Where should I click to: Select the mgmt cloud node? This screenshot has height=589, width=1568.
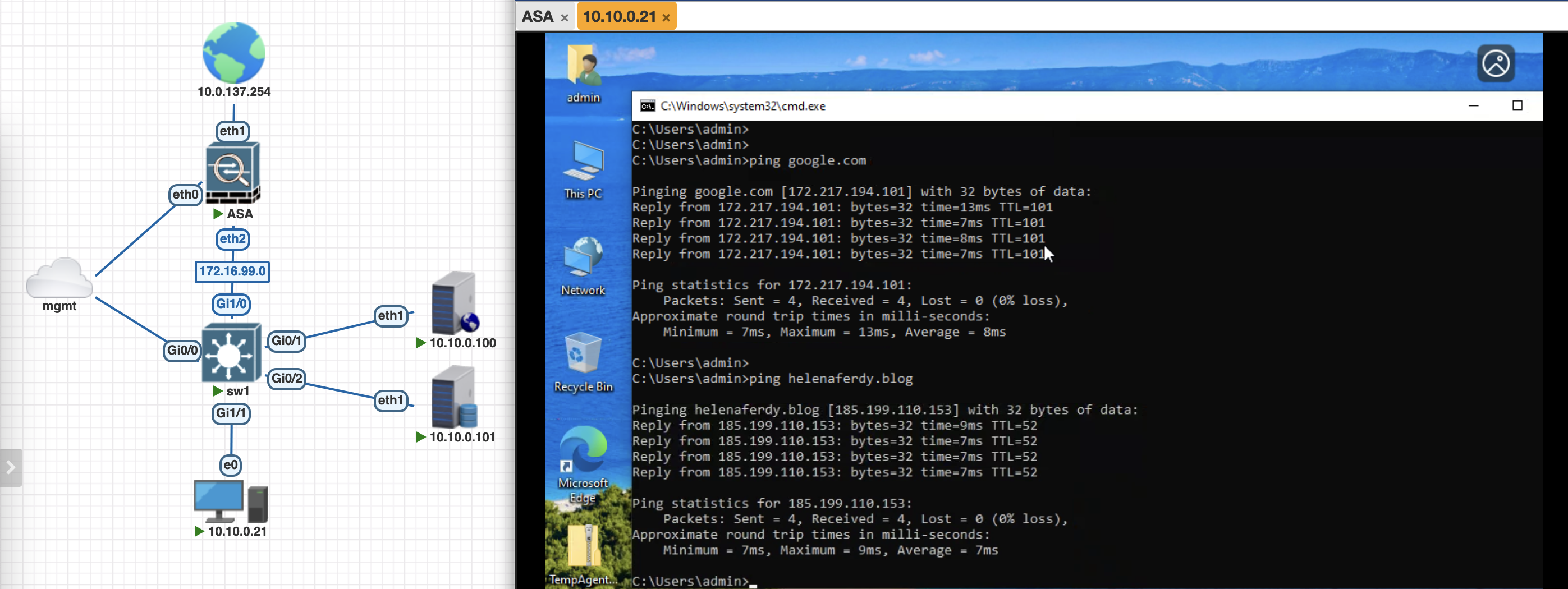point(59,279)
